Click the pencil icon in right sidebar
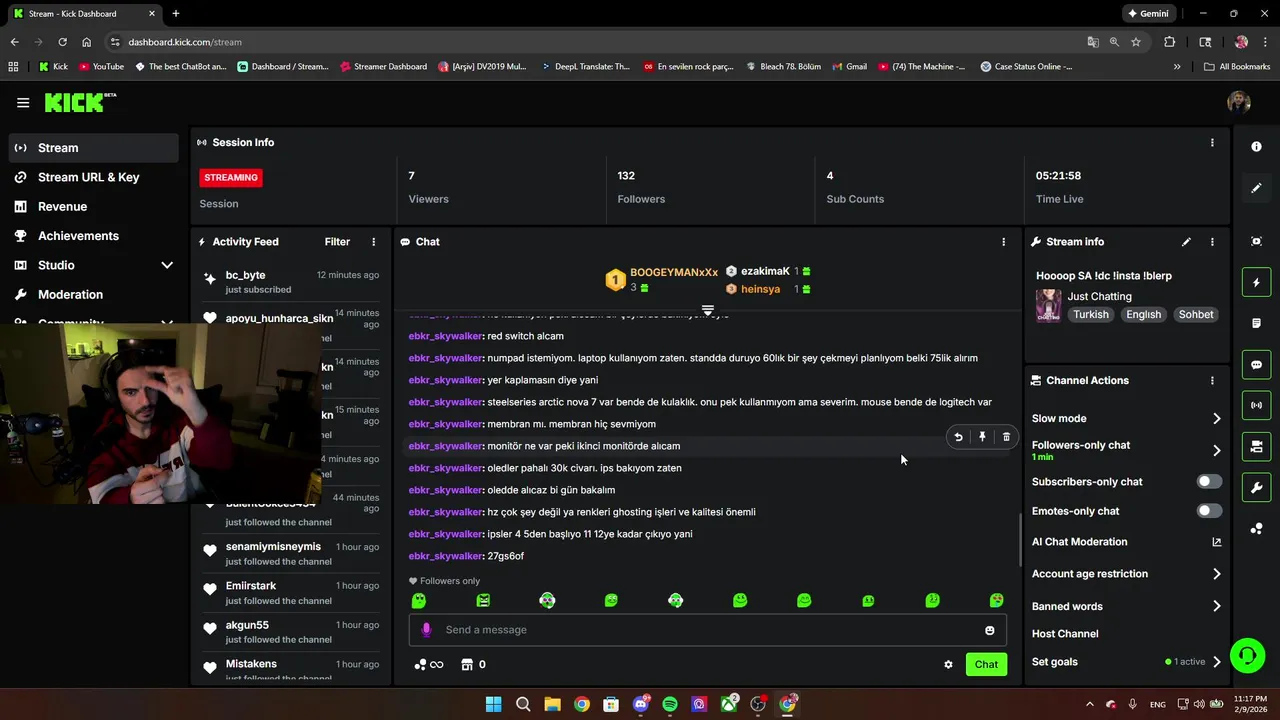 click(x=1257, y=188)
